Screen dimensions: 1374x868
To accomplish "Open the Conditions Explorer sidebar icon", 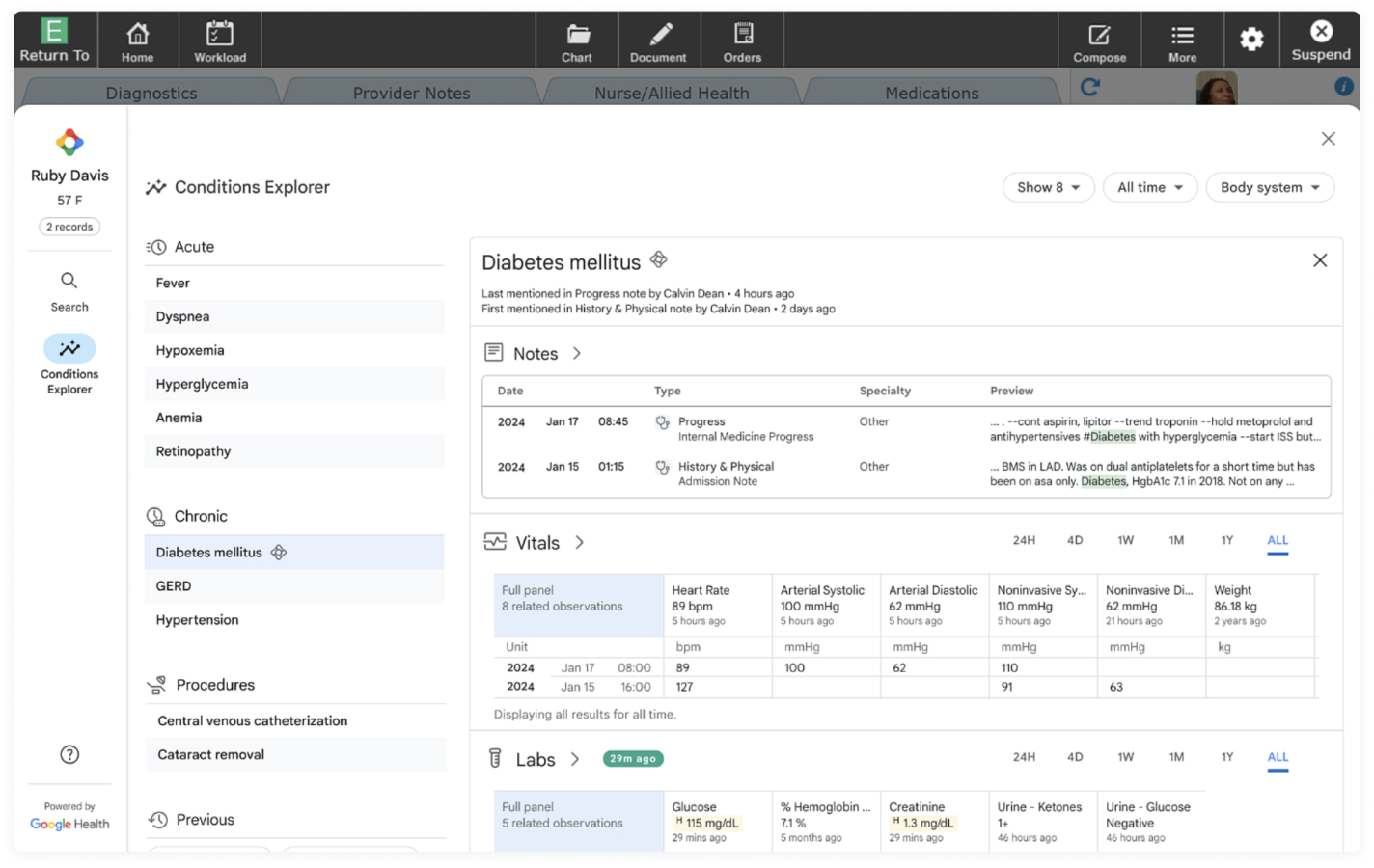I will [x=69, y=348].
